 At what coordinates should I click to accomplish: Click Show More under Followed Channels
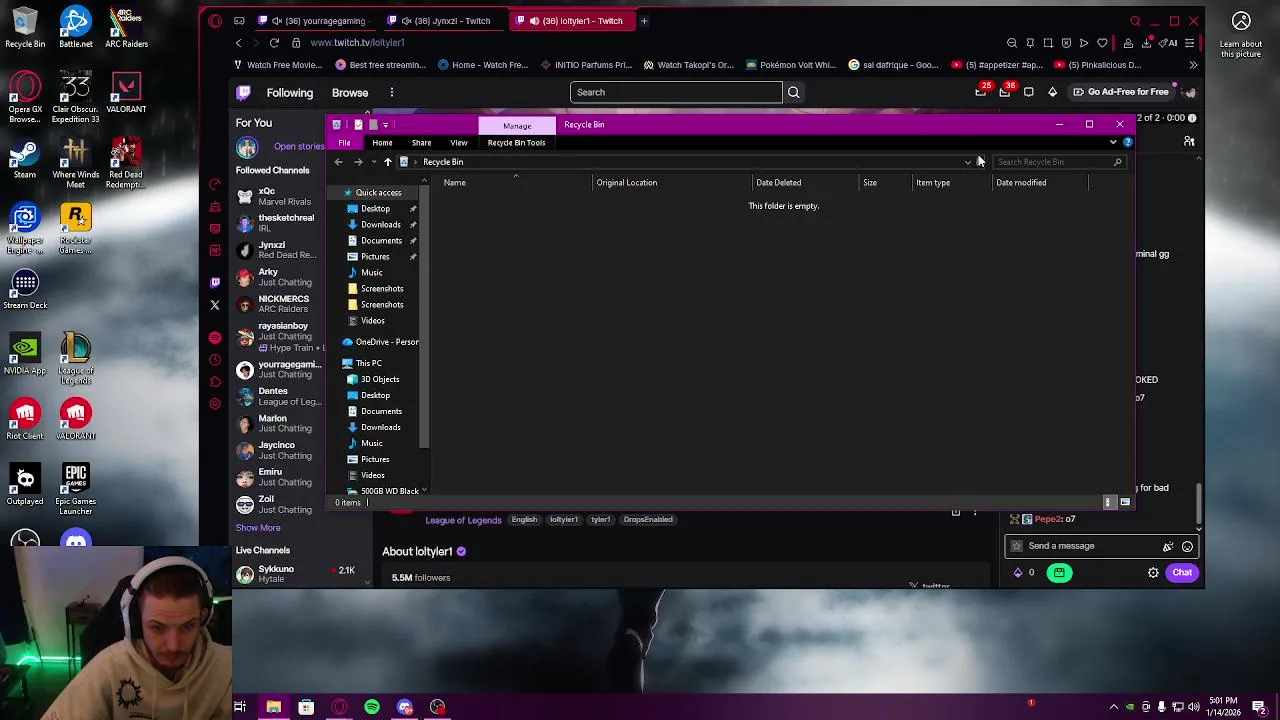click(x=258, y=528)
